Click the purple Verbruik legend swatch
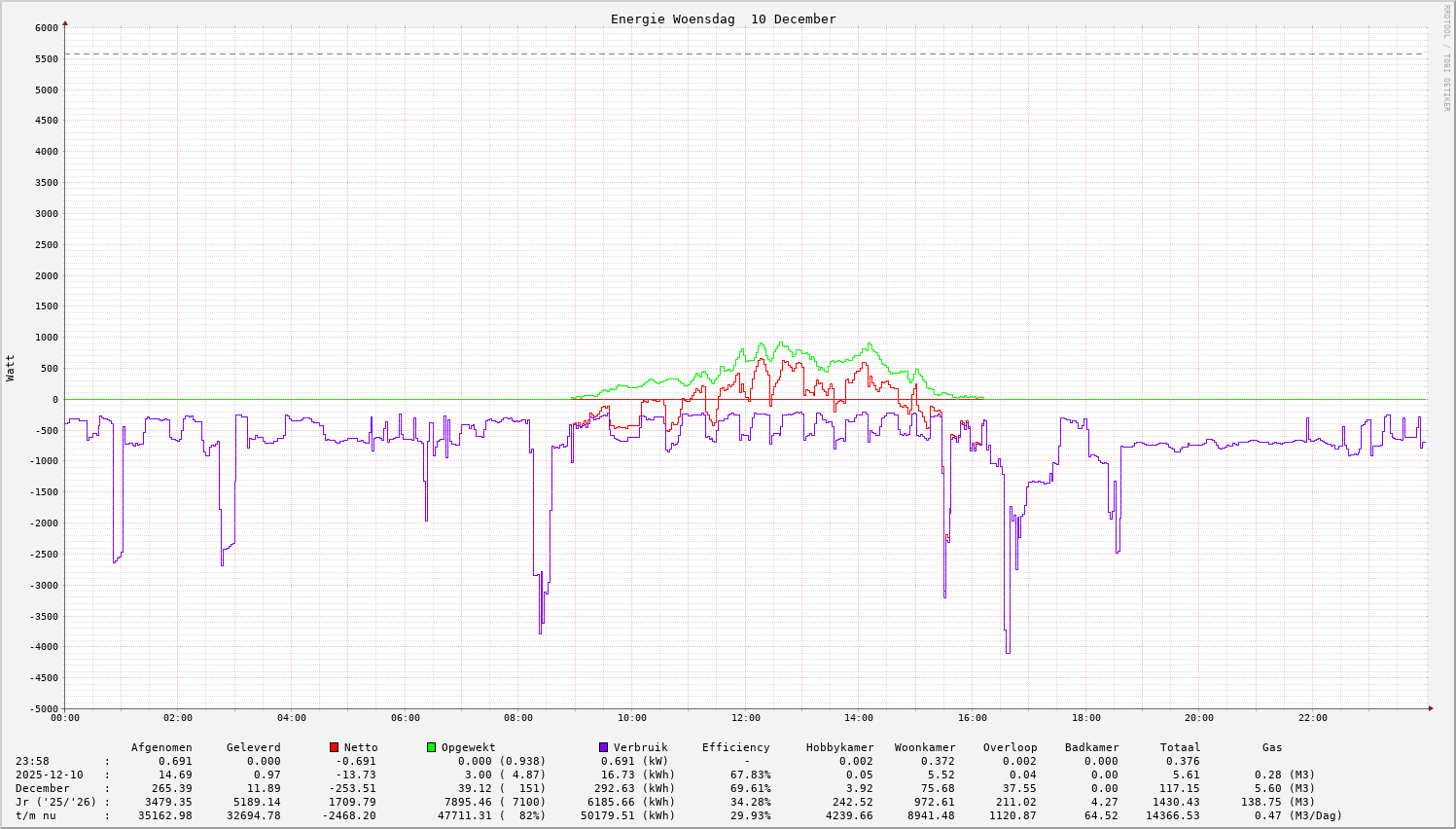The width and height of the screenshot is (1456, 829). tap(603, 747)
